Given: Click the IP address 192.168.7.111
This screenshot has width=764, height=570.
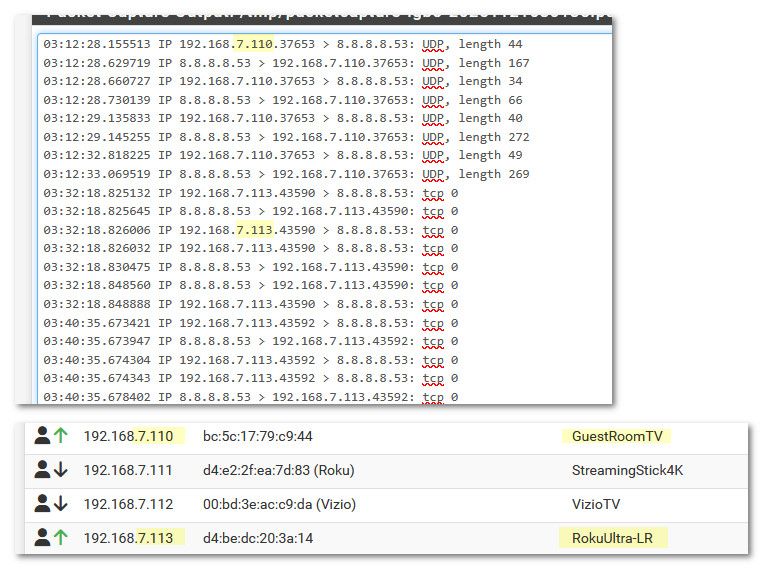Looking at the screenshot, I should (128, 470).
